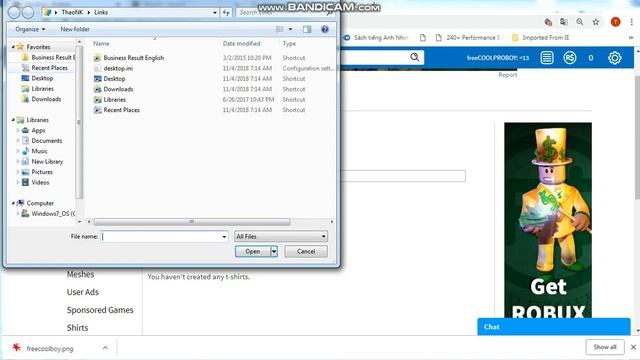Screen dimensions: 640x360
Task: Click the extension icon left of translate
Action: [x=548, y=22]
